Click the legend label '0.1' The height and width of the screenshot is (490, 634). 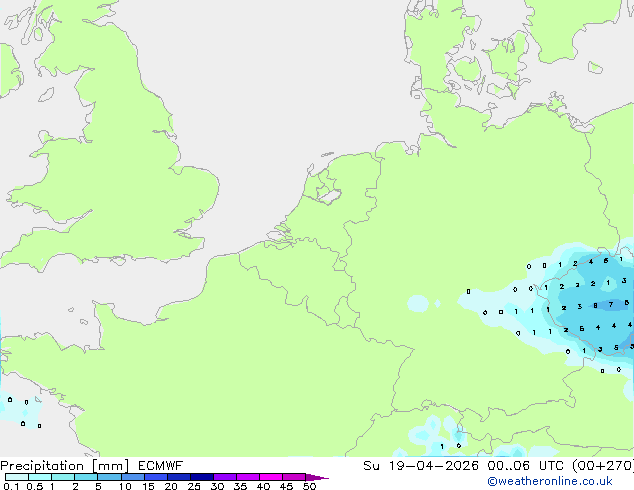[x=11, y=486]
